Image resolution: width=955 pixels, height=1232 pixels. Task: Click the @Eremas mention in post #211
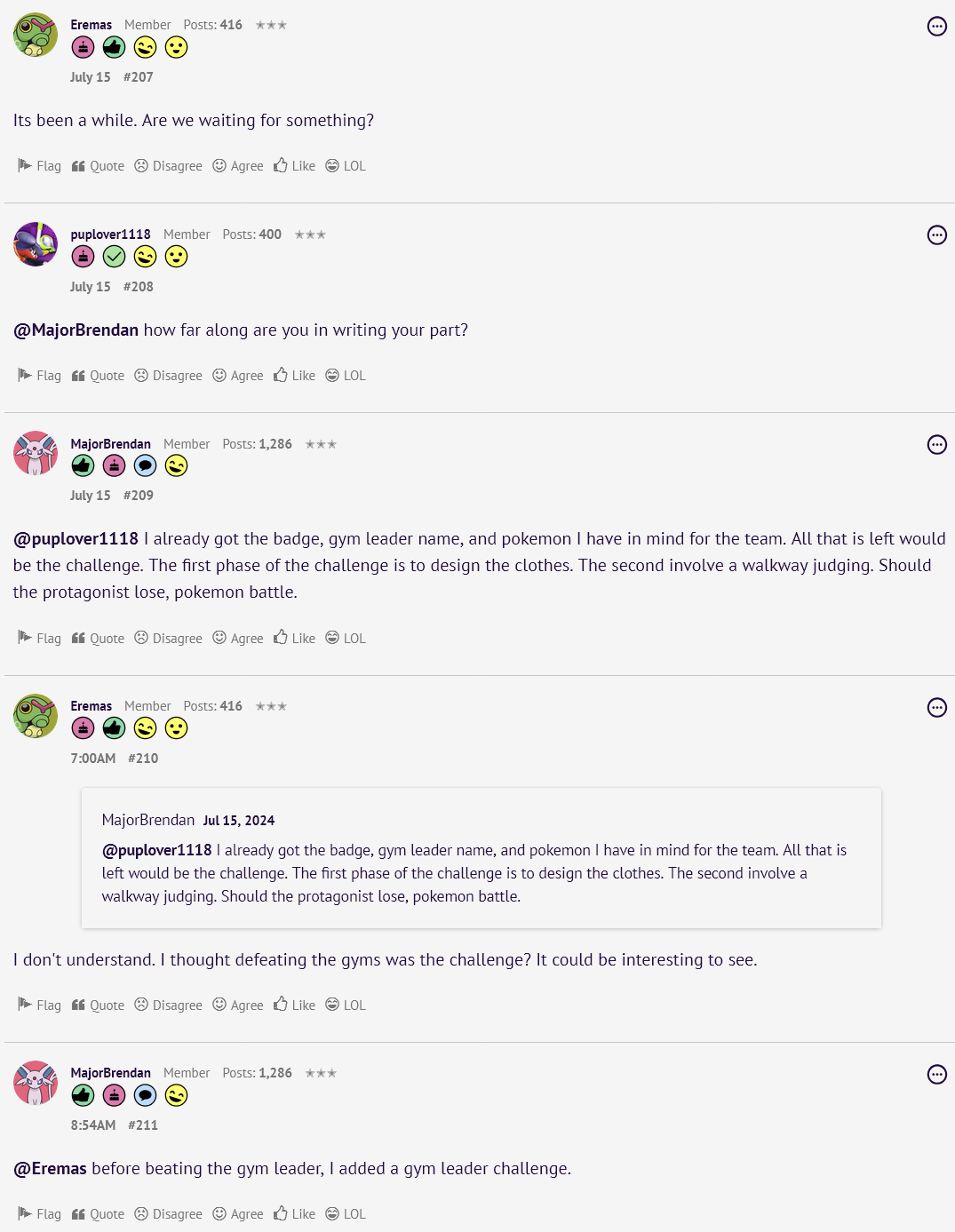pos(50,1169)
